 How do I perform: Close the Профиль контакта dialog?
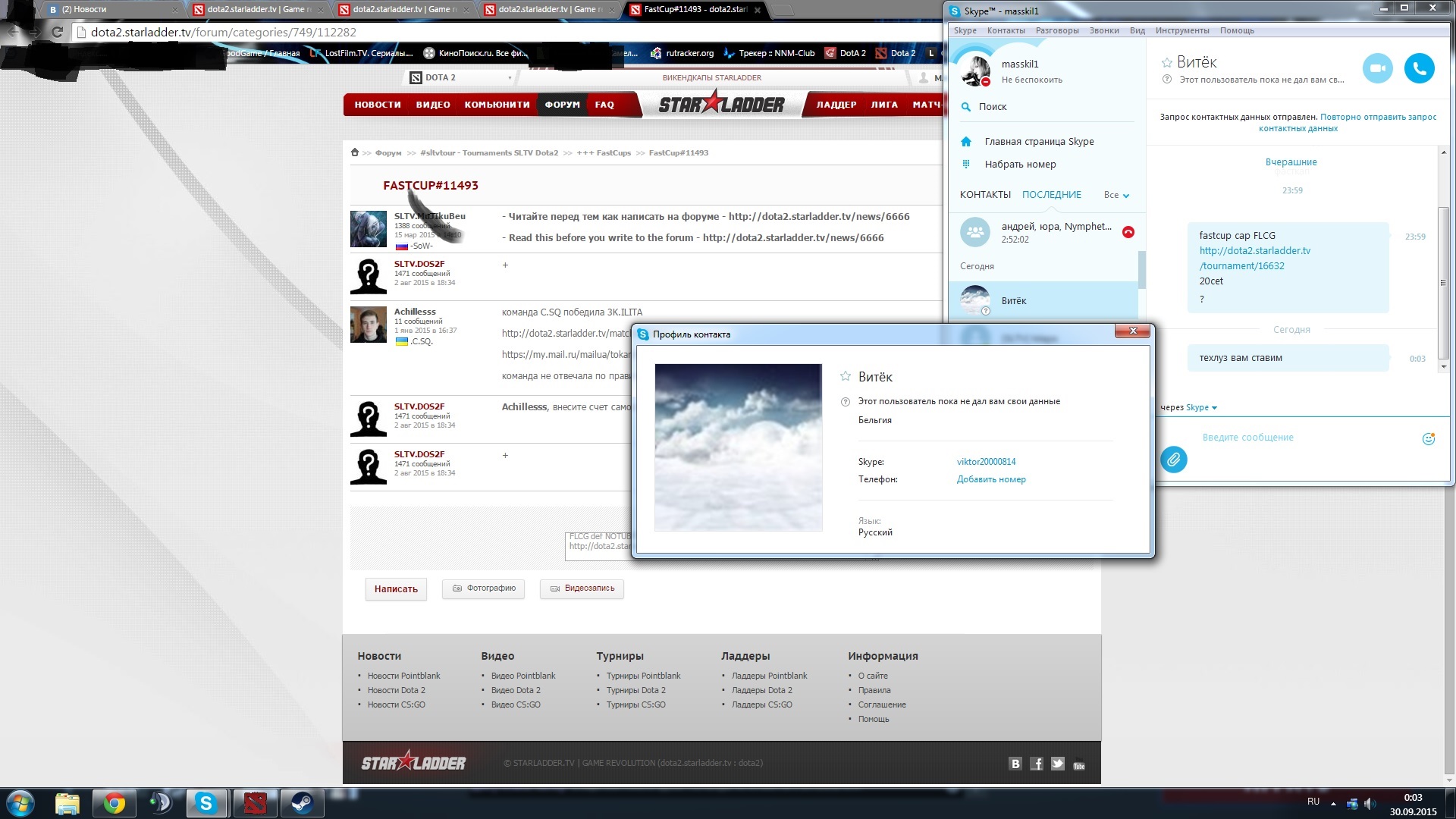click(1133, 331)
